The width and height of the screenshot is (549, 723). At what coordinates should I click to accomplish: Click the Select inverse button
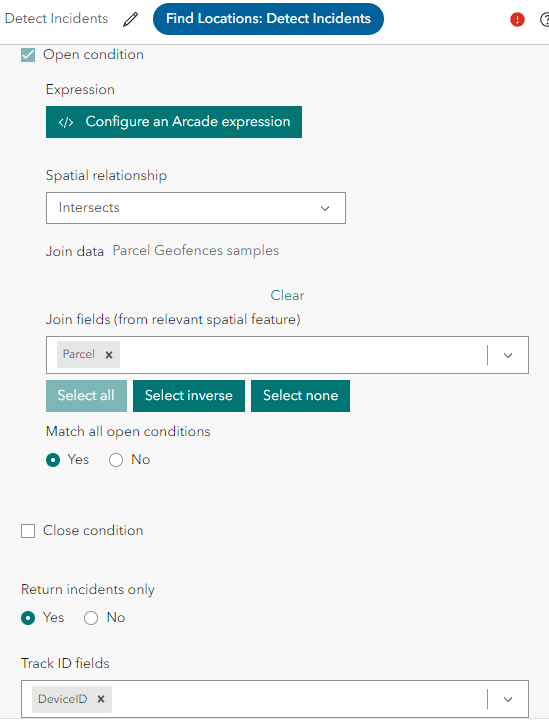click(x=189, y=396)
